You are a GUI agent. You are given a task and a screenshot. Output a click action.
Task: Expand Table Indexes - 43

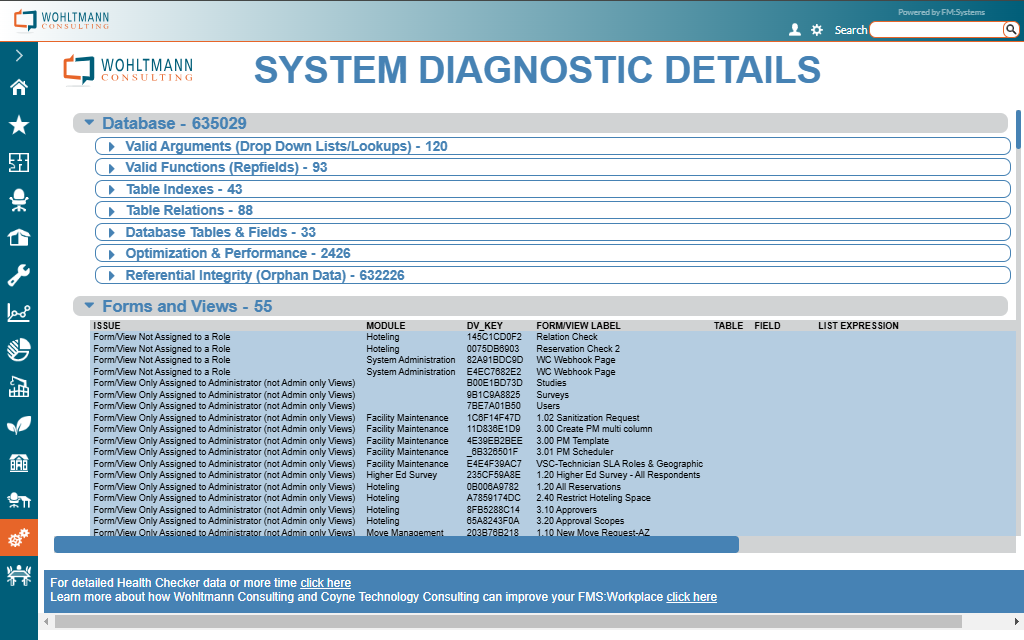(x=112, y=189)
